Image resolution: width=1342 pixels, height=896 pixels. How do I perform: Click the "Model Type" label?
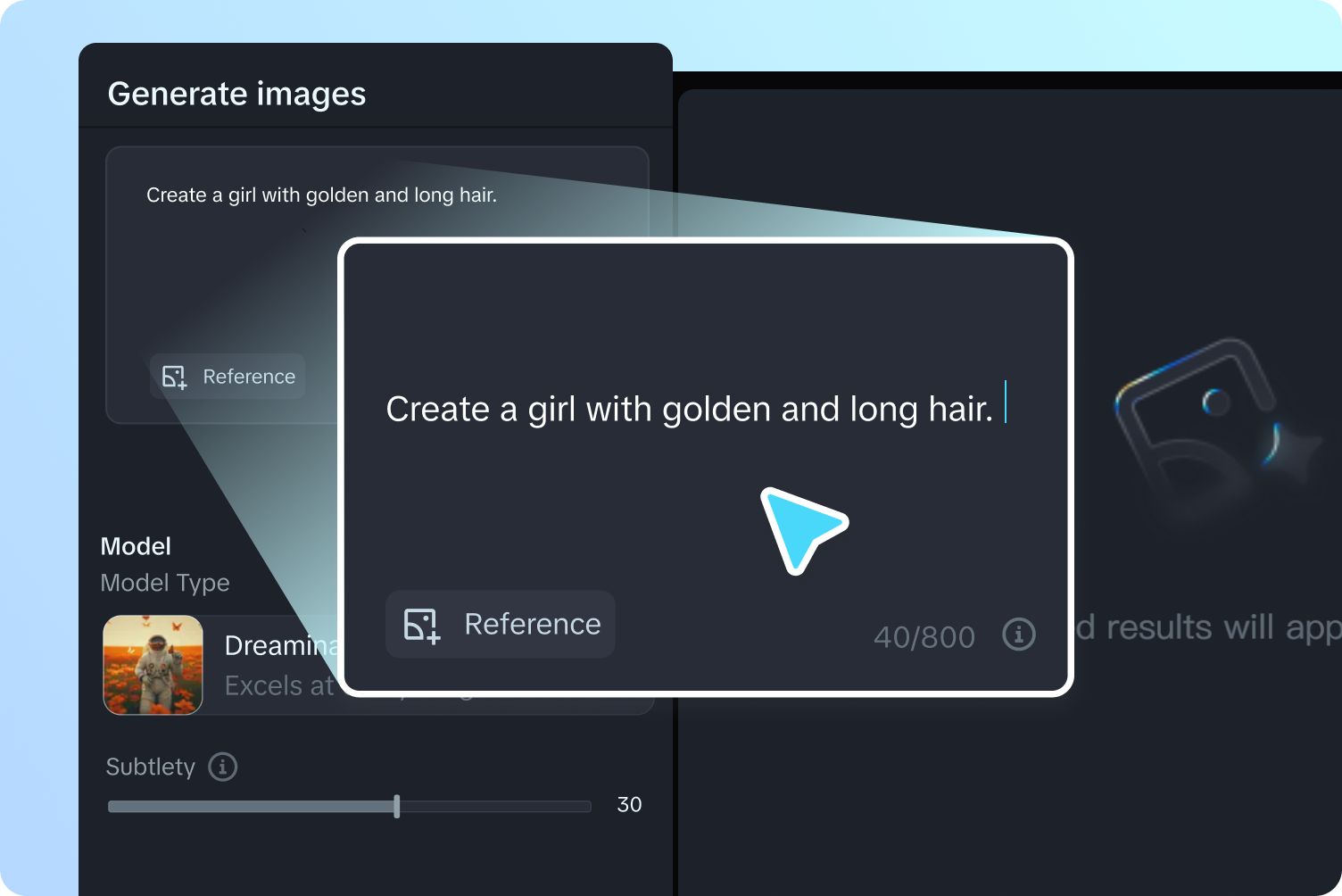coord(165,584)
